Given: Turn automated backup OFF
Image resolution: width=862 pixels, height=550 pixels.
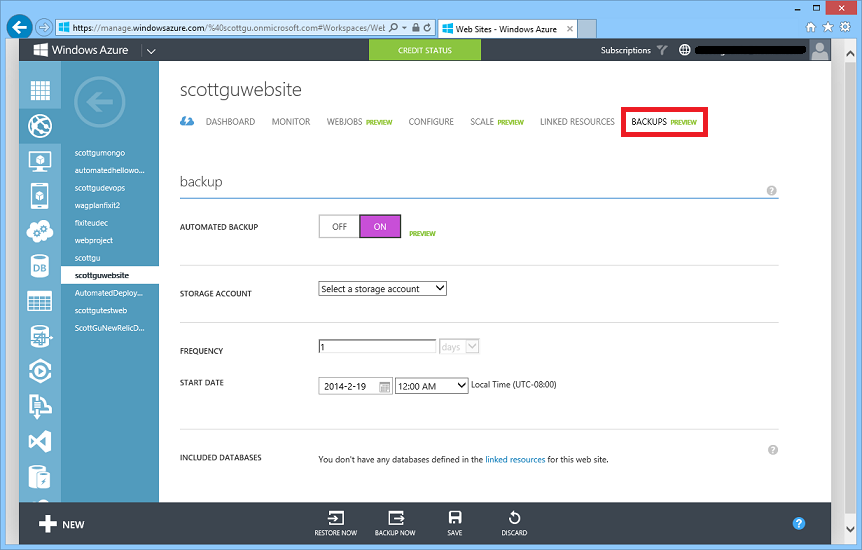Looking at the screenshot, I should 339,227.
